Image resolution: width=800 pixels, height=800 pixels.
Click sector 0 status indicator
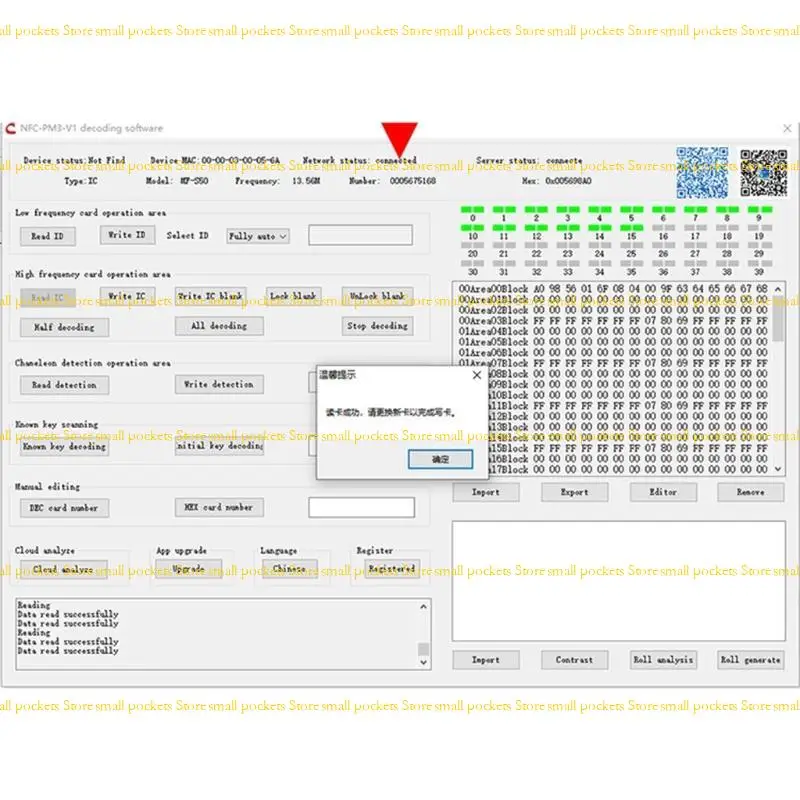[472, 210]
